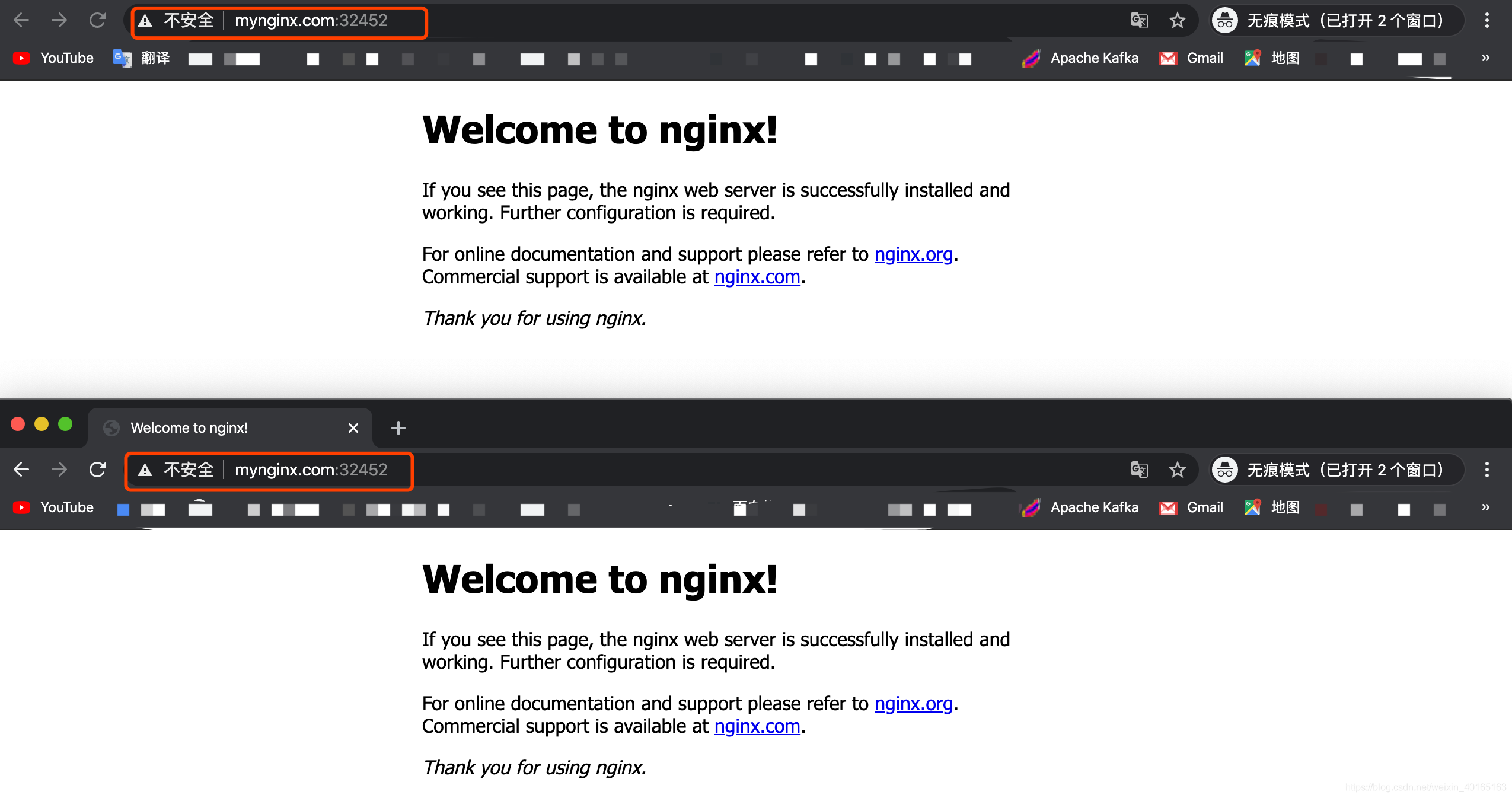Screen dimensions: 1512x798
Task: Click translate page icon in lower address bar
Action: pos(1139,470)
